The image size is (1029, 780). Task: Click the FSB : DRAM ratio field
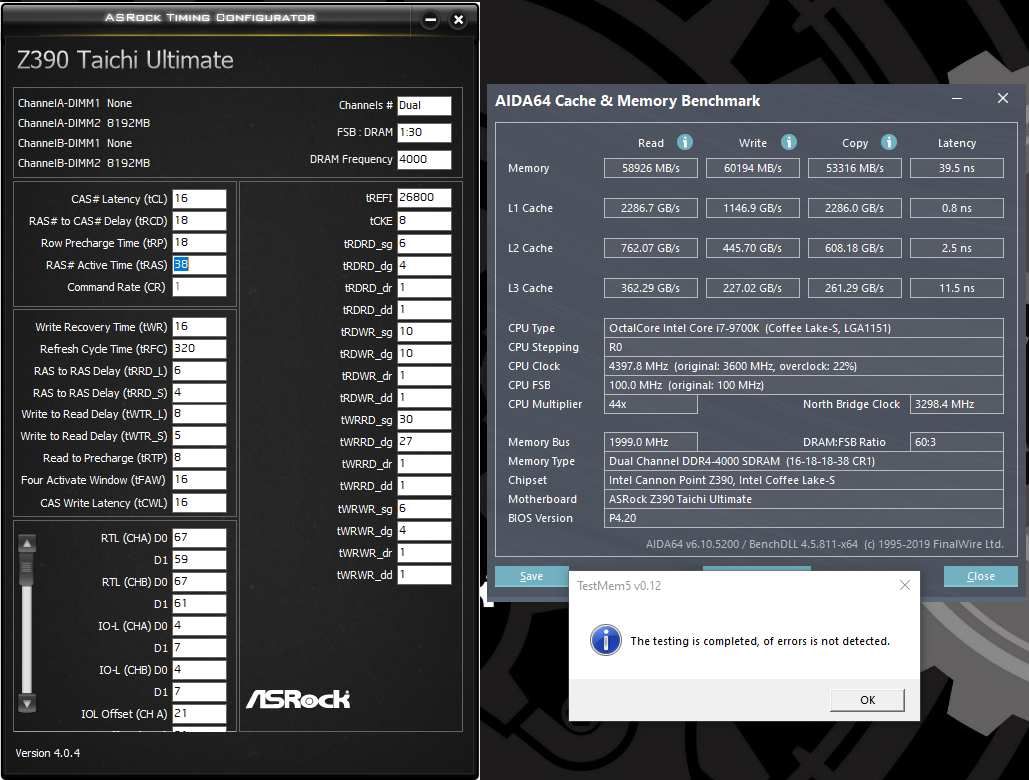(424, 133)
